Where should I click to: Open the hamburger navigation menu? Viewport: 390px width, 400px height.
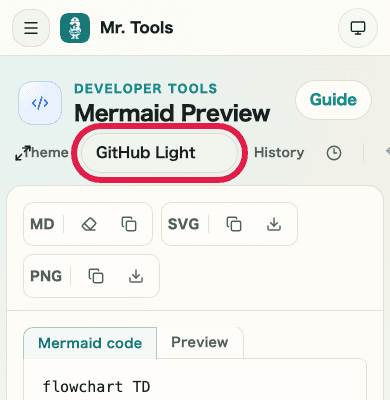(x=31, y=28)
